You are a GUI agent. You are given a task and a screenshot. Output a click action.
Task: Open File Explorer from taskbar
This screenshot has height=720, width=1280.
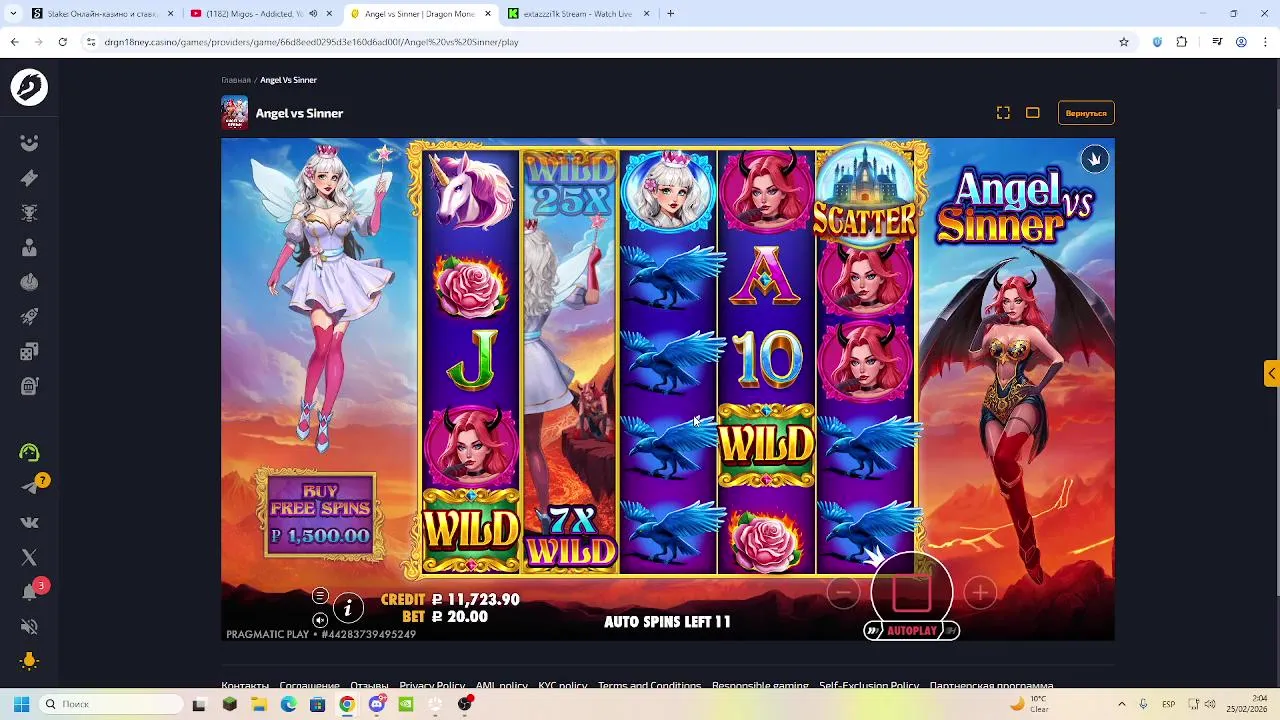click(x=259, y=704)
